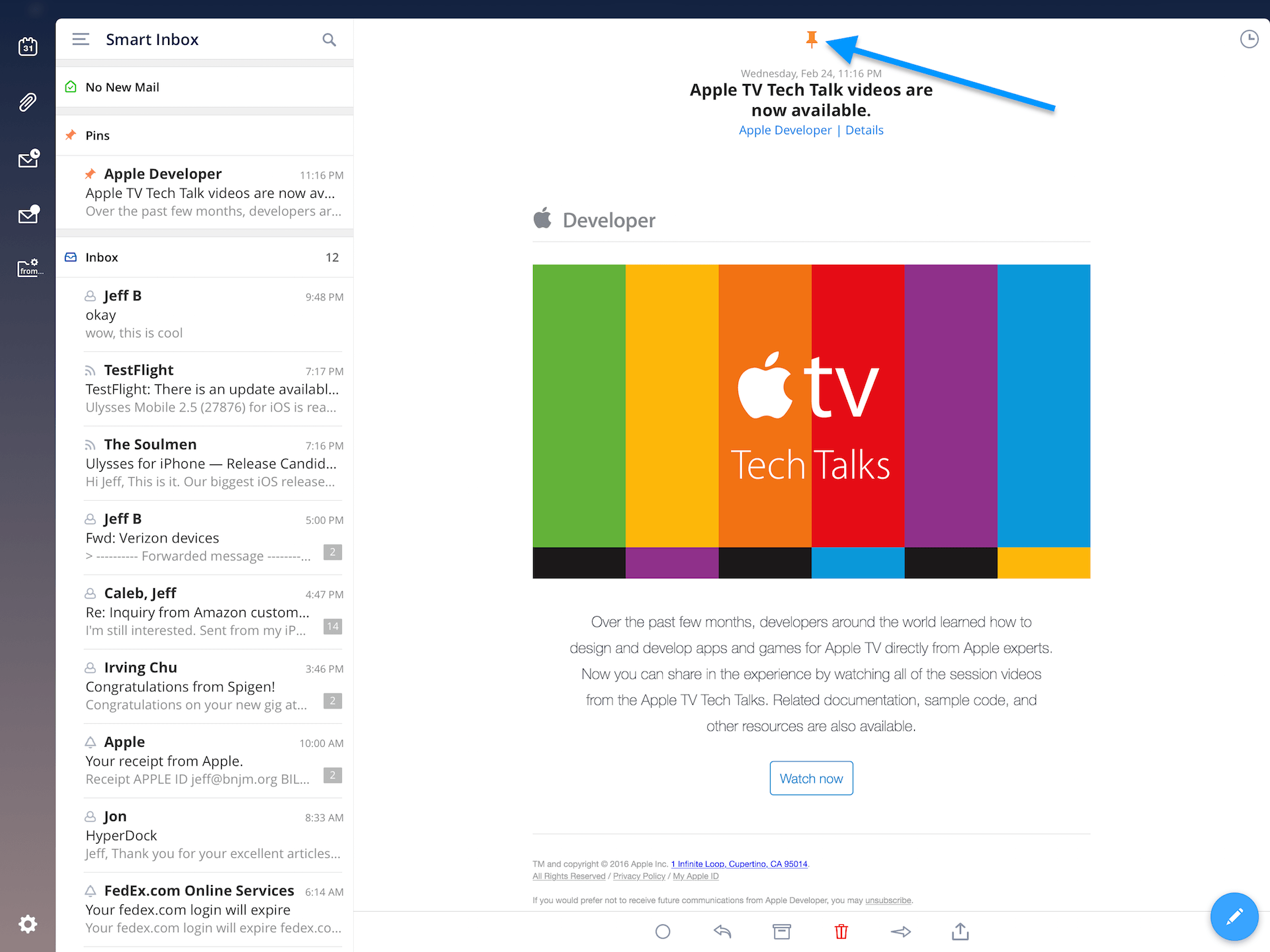Open the calendar from the sidebar

(x=28, y=46)
